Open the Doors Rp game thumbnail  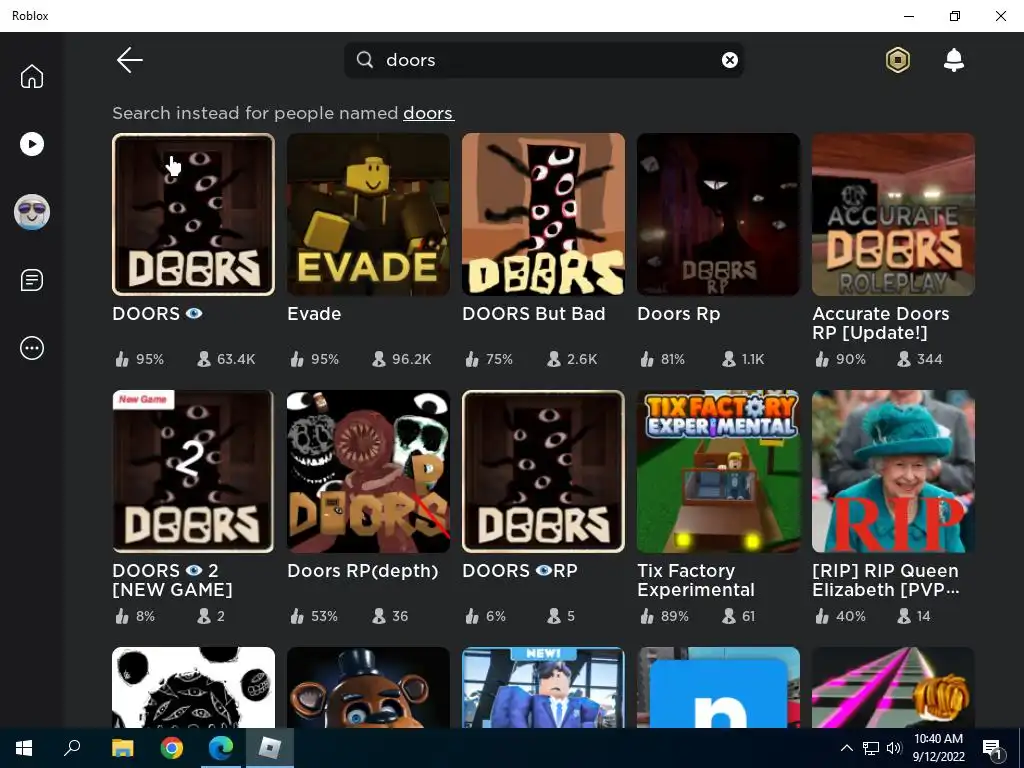718,214
